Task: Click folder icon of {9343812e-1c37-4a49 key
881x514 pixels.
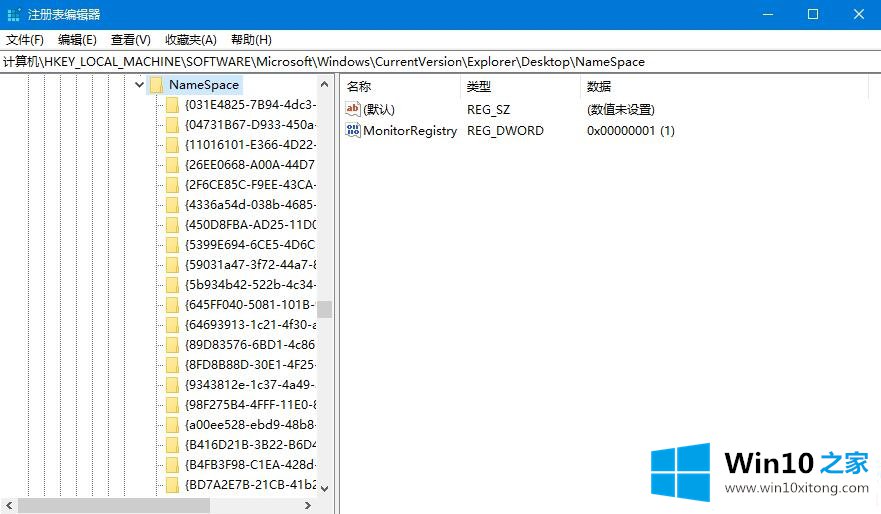Action: coord(172,385)
